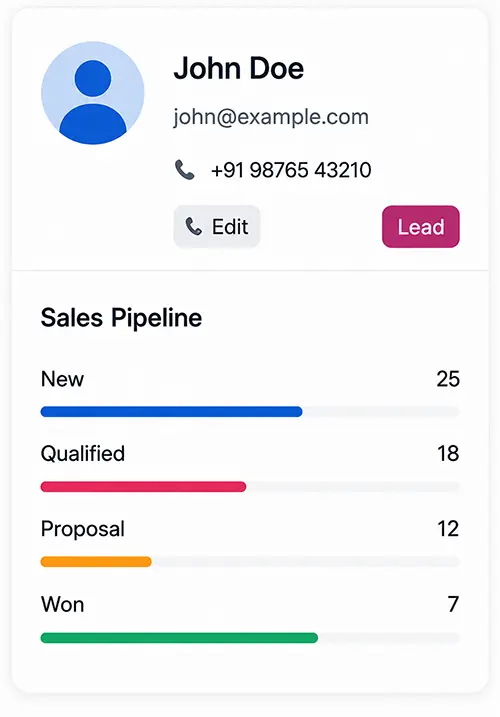Click the phone icon beside the number
The height and width of the screenshot is (717, 500).
tap(185, 170)
